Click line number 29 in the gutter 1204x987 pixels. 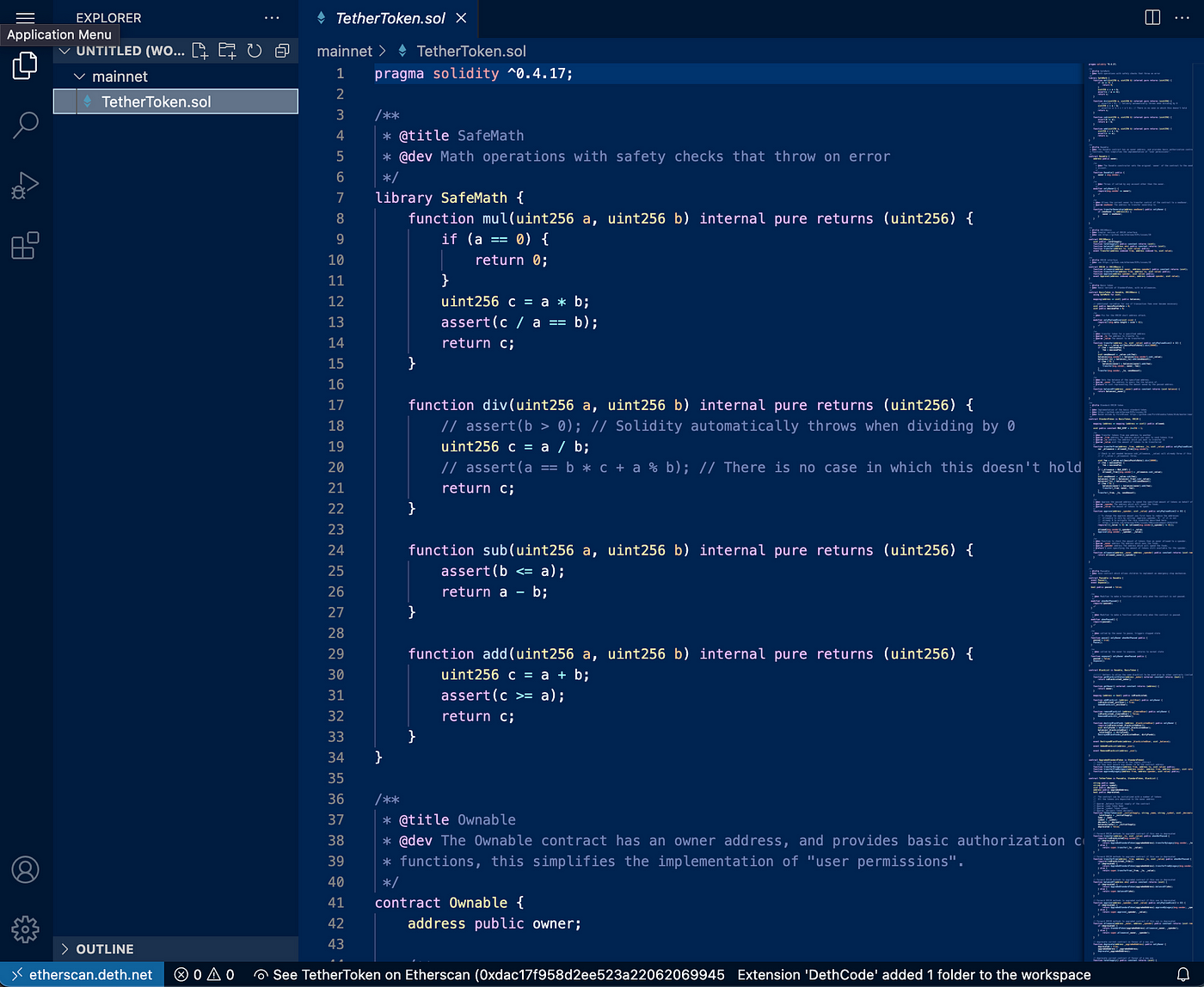[x=335, y=654]
